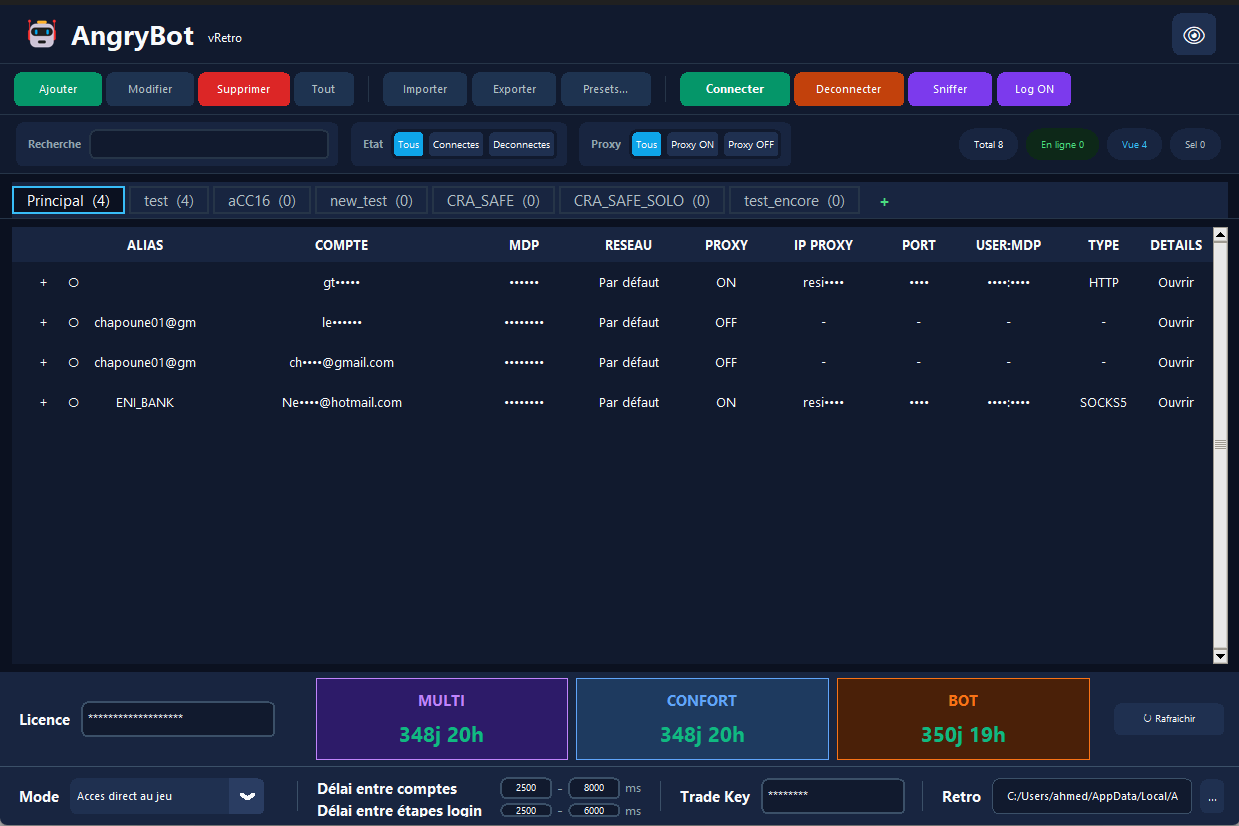
Task: Open the test_encore tab
Action: point(794,201)
